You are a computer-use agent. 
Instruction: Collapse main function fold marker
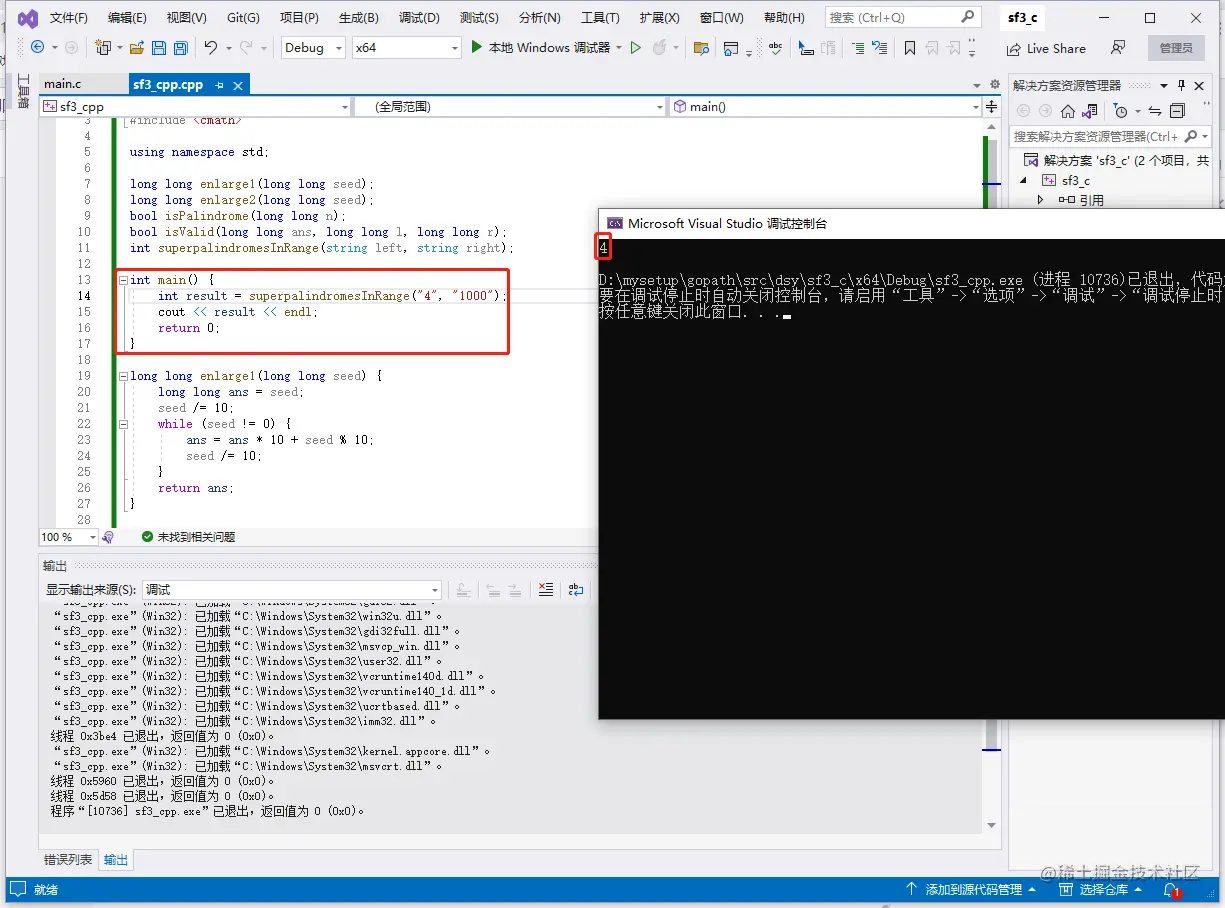(x=123, y=280)
